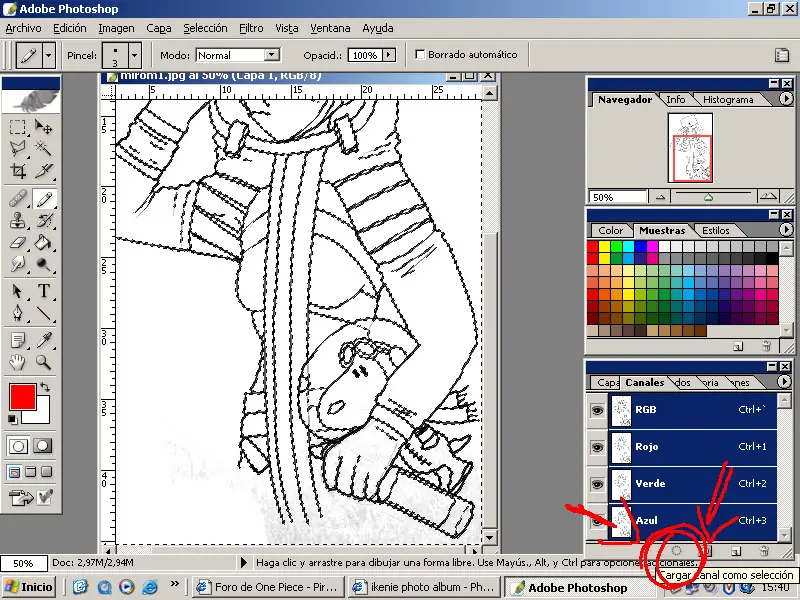Select the Rectangular Marquee tool

click(x=17, y=127)
